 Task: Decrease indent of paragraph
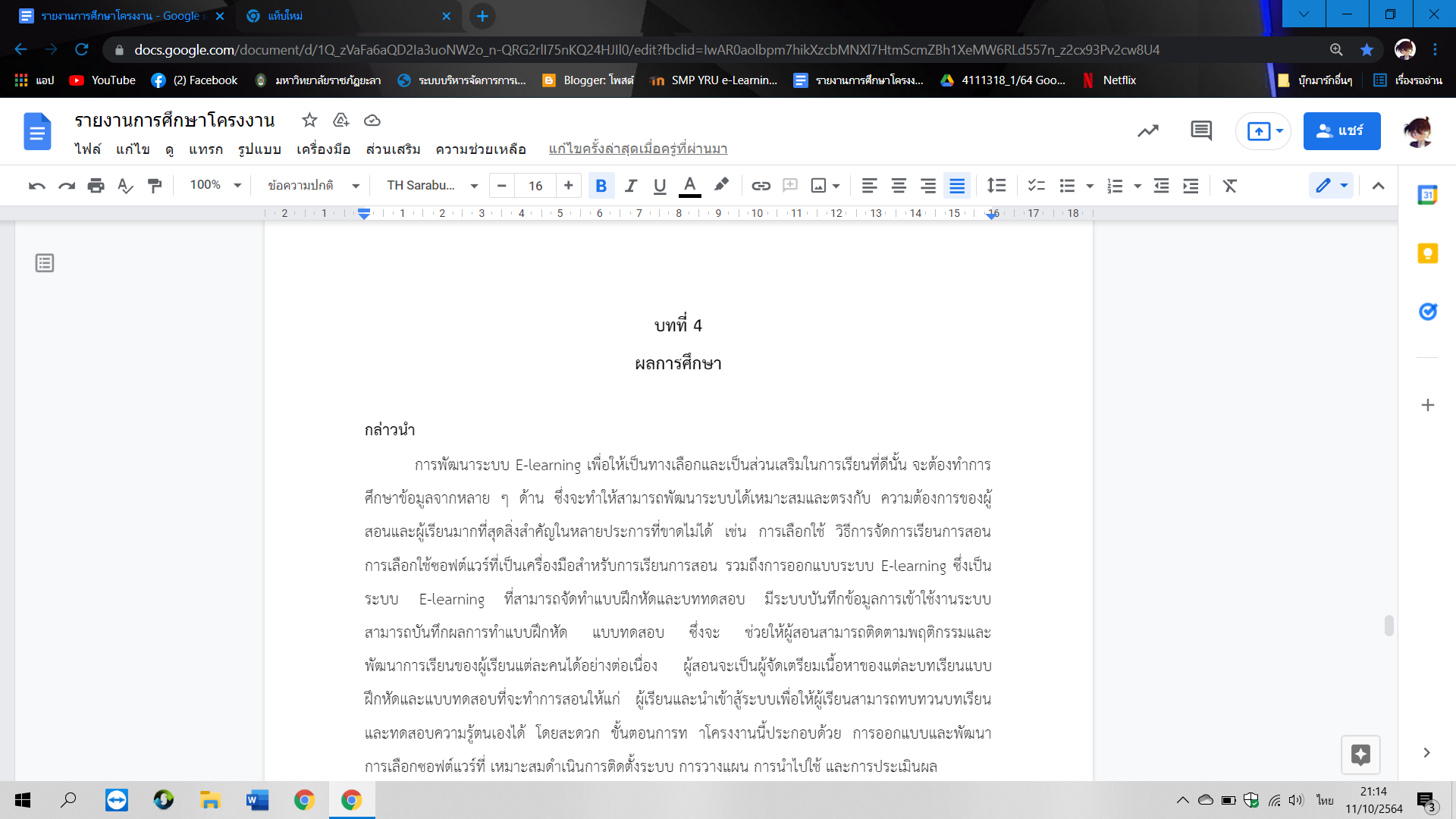click(x=1161, y=186)
